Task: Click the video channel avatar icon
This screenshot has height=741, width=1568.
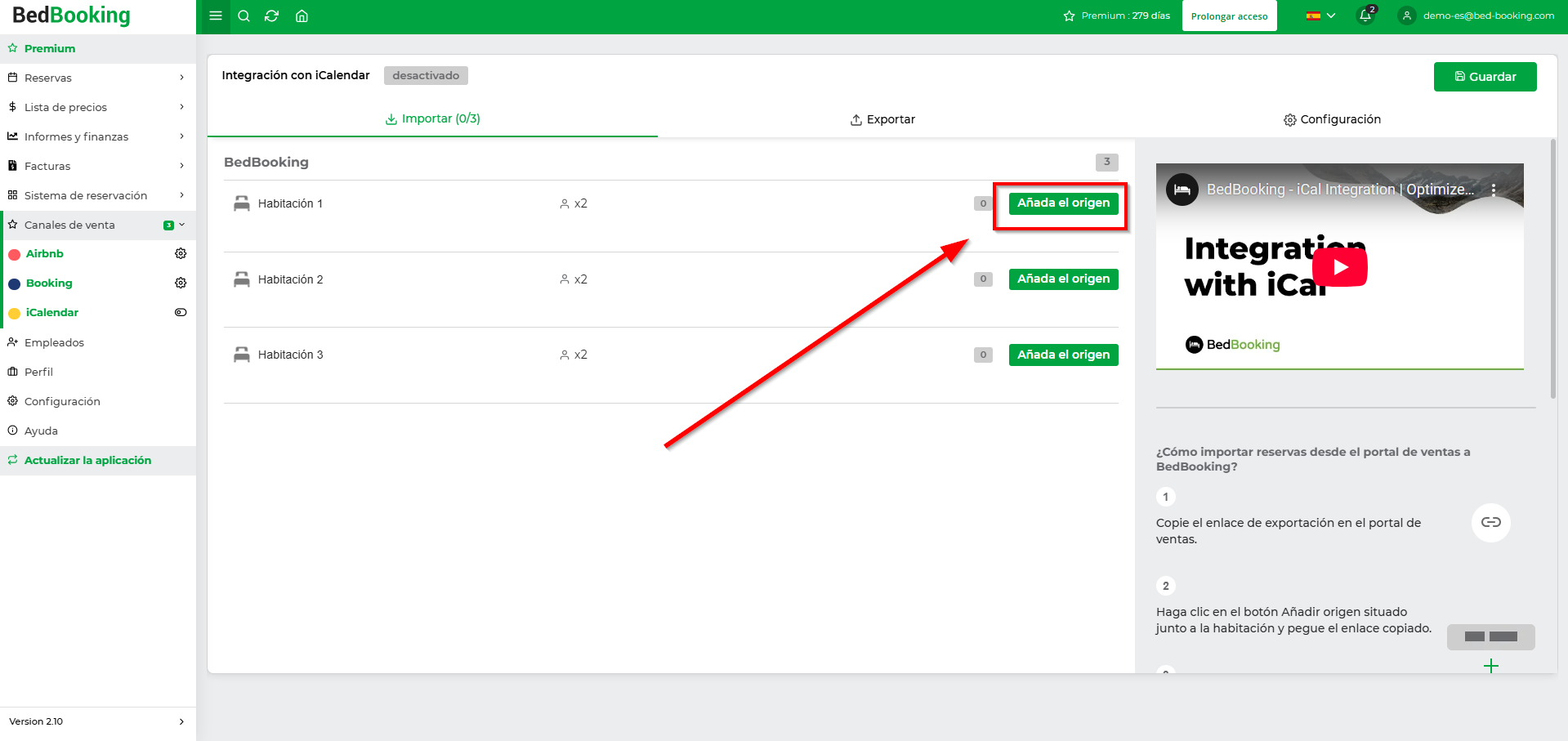Action: point(1182,190)
